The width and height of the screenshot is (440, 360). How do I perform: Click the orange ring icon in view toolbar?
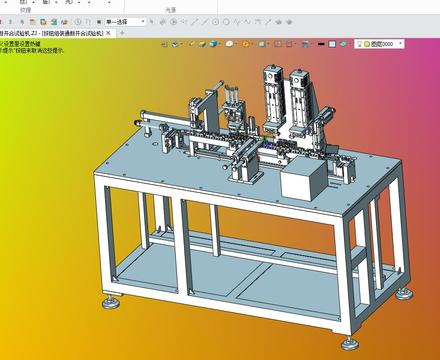tap(245, 44)
